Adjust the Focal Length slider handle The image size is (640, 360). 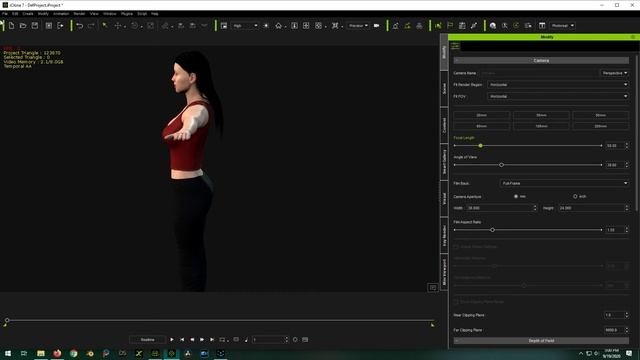click(480, 146)
